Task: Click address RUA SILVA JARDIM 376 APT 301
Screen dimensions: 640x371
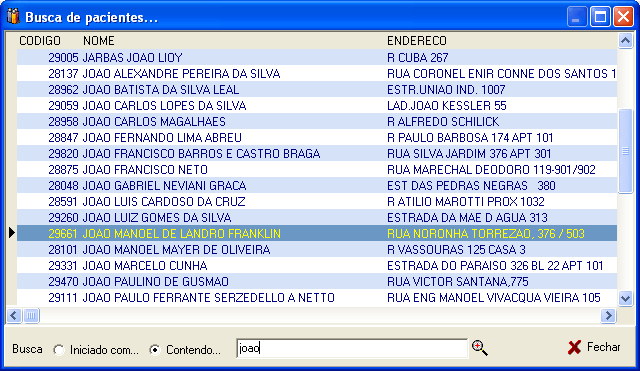Action: [x=469, y=153]
